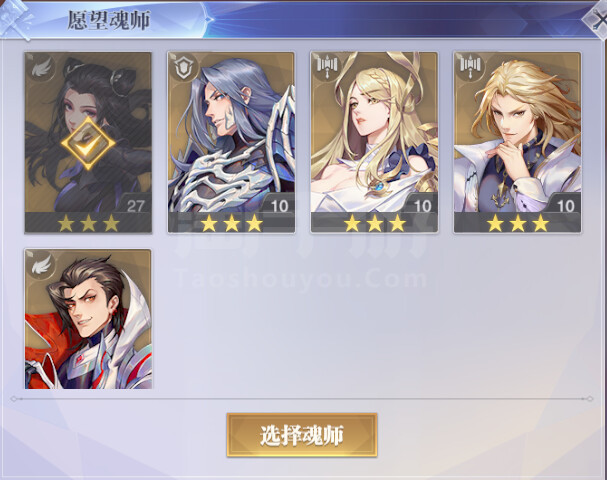Click the three-star rating under blonde woman card
The image size is (607, 480).
click(375, 223)
